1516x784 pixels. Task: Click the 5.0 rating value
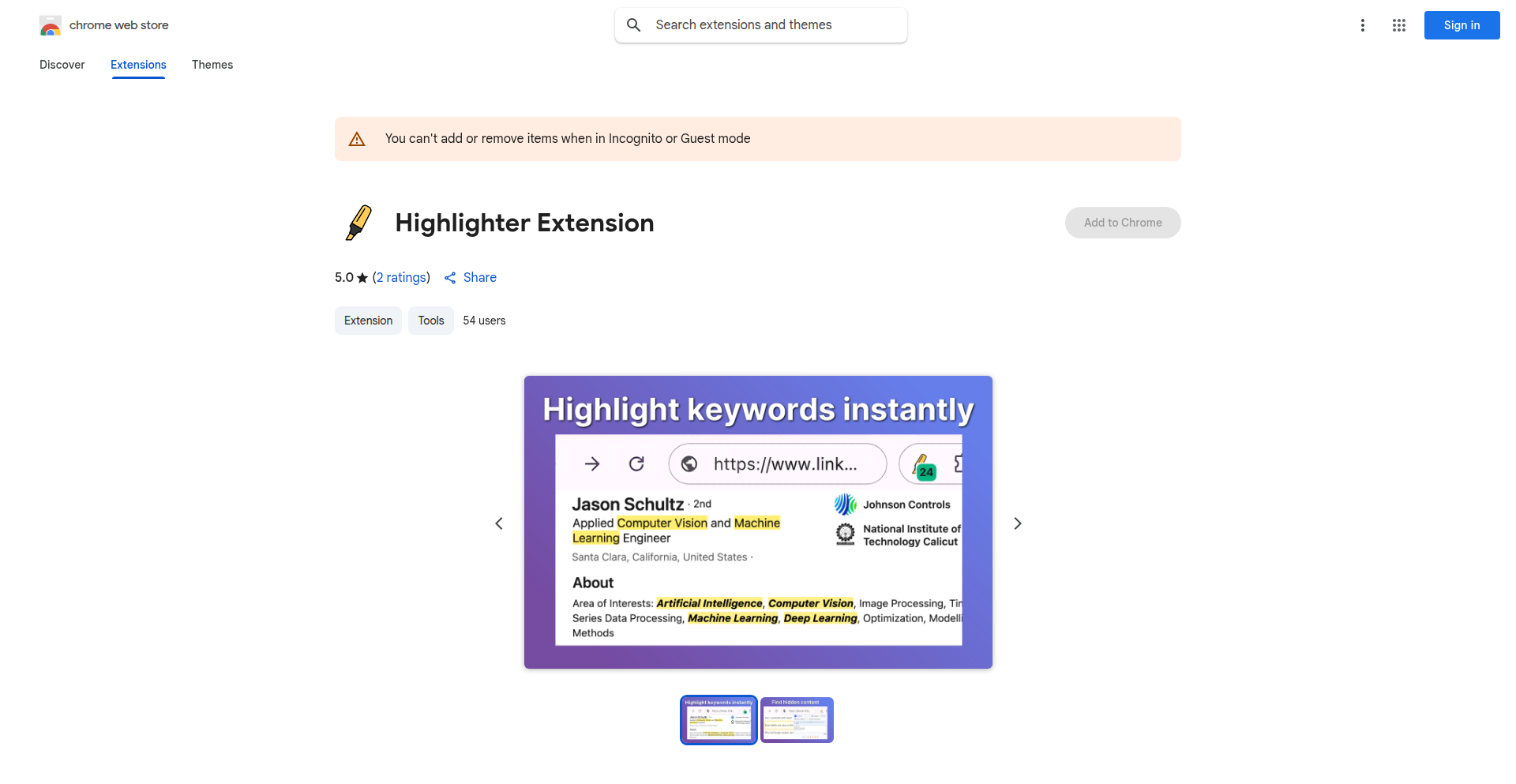344,278
